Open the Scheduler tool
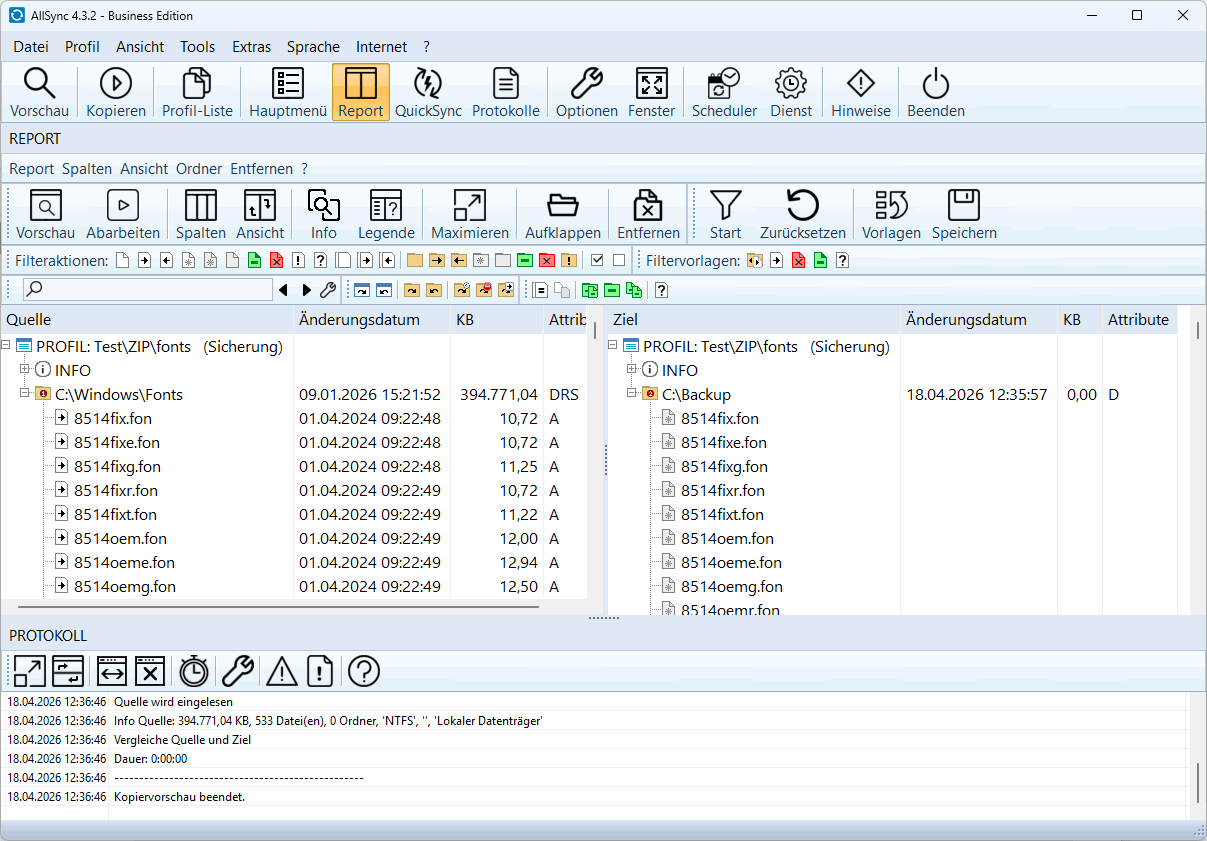The image size is (1207, 841). point(724,93)
